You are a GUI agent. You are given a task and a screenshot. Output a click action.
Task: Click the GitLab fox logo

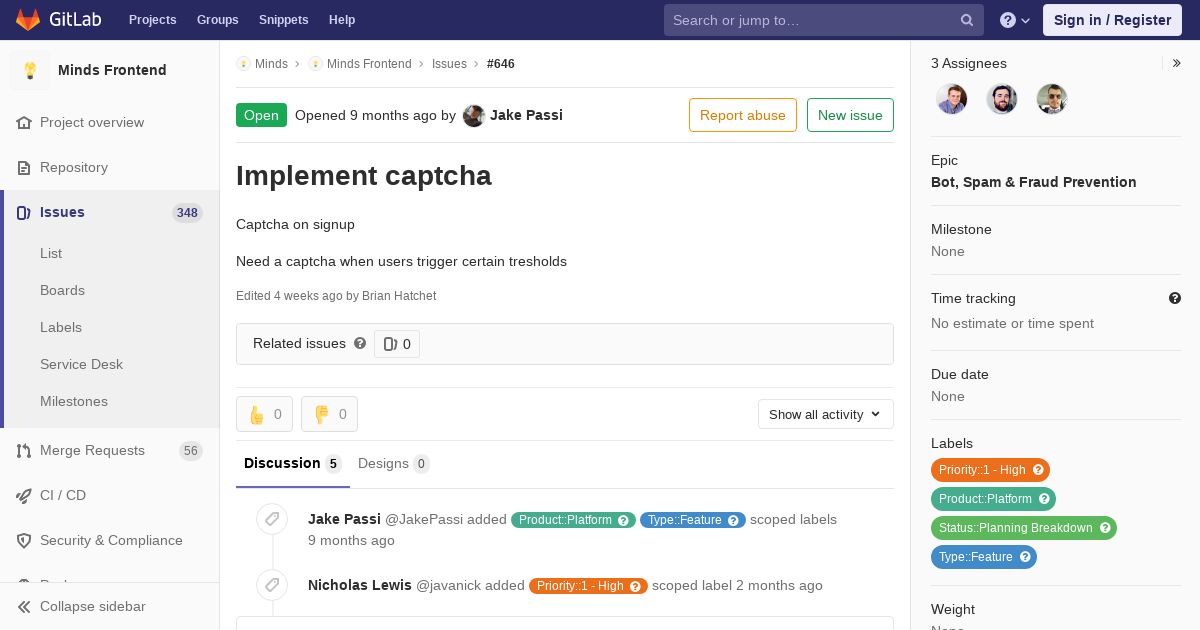pos(28,20)
